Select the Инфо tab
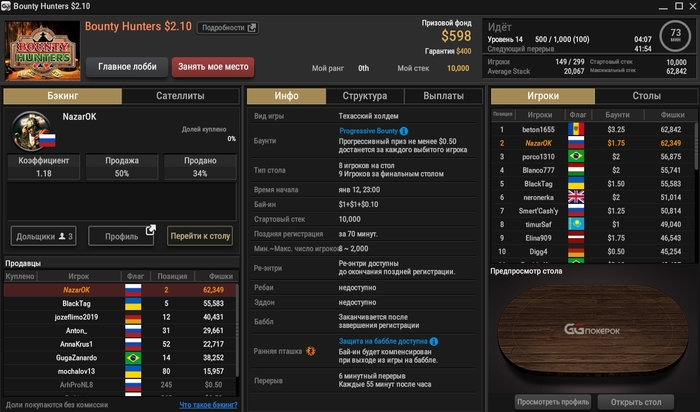Screen dimensions: 700x412 pyautogui.click(x=287, y=96)
